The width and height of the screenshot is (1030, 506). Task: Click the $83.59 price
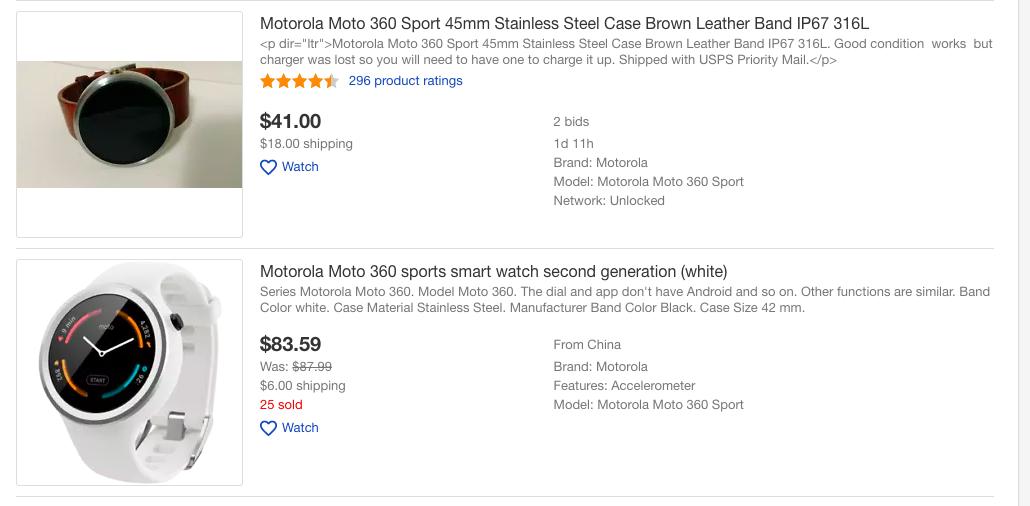click(290, 345)
